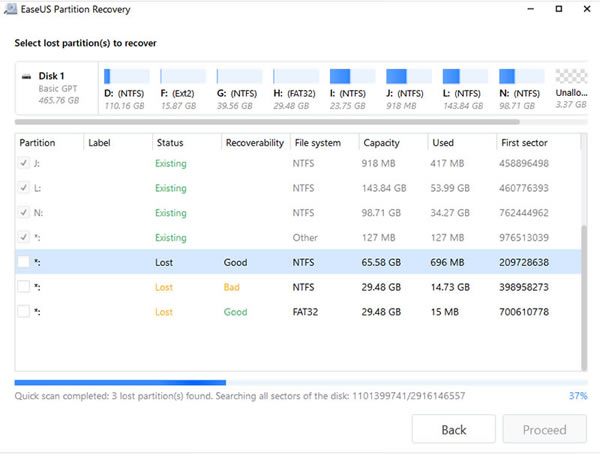Screen dimensions: 600x454
Task: Click first sector value 976513039
Action: 524,238
